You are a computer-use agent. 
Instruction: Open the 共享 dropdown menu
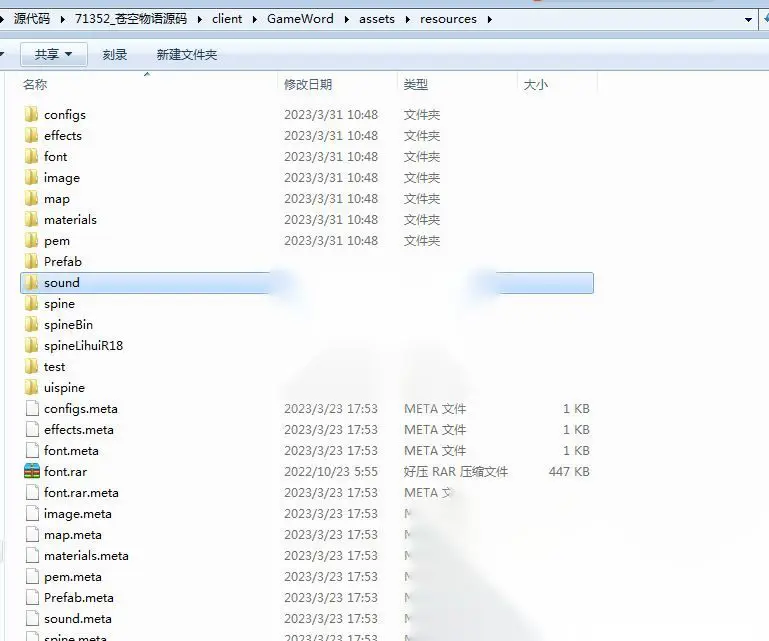tap(54, 54)
